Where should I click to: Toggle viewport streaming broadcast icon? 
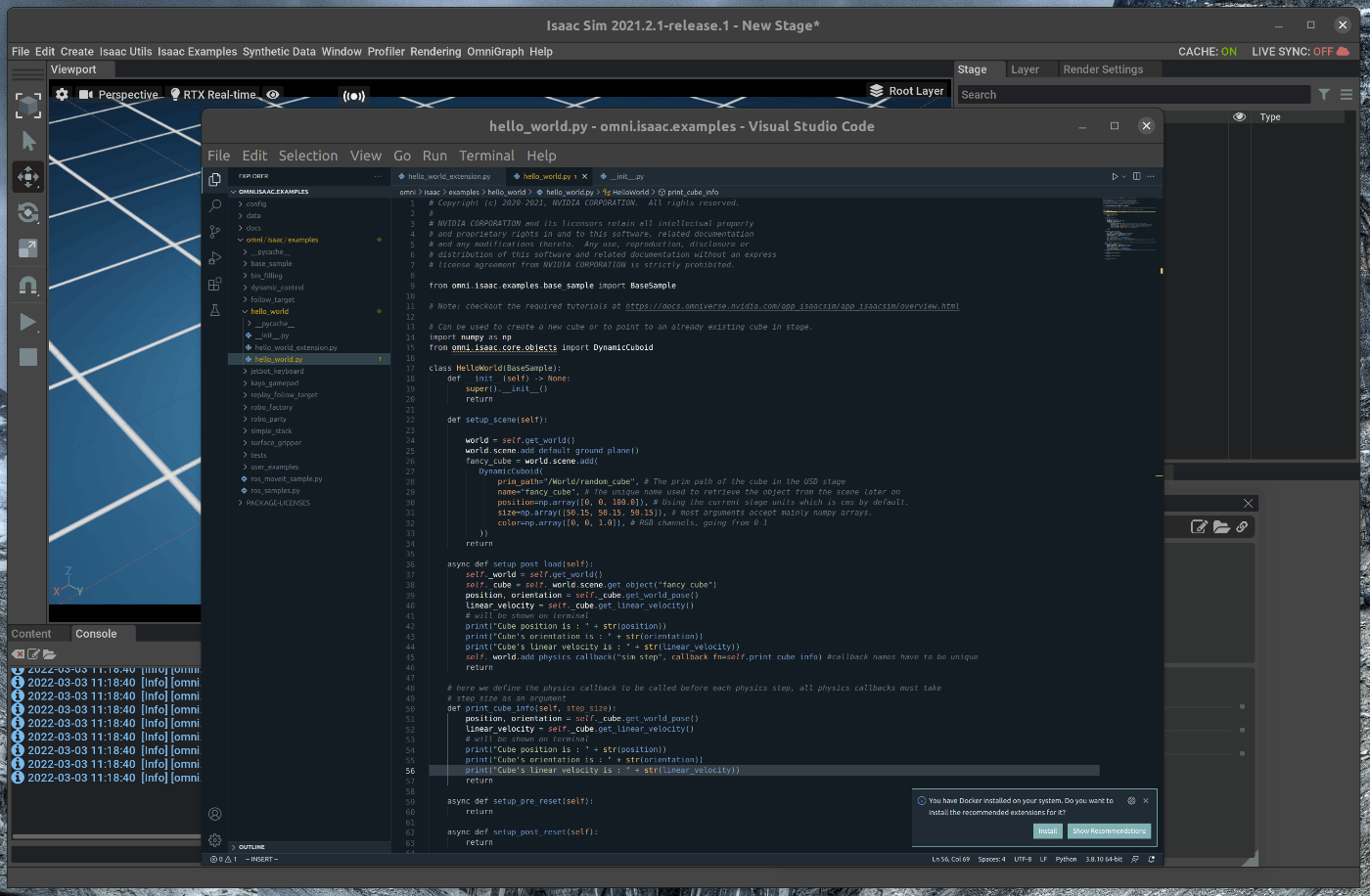pos(353,96)
